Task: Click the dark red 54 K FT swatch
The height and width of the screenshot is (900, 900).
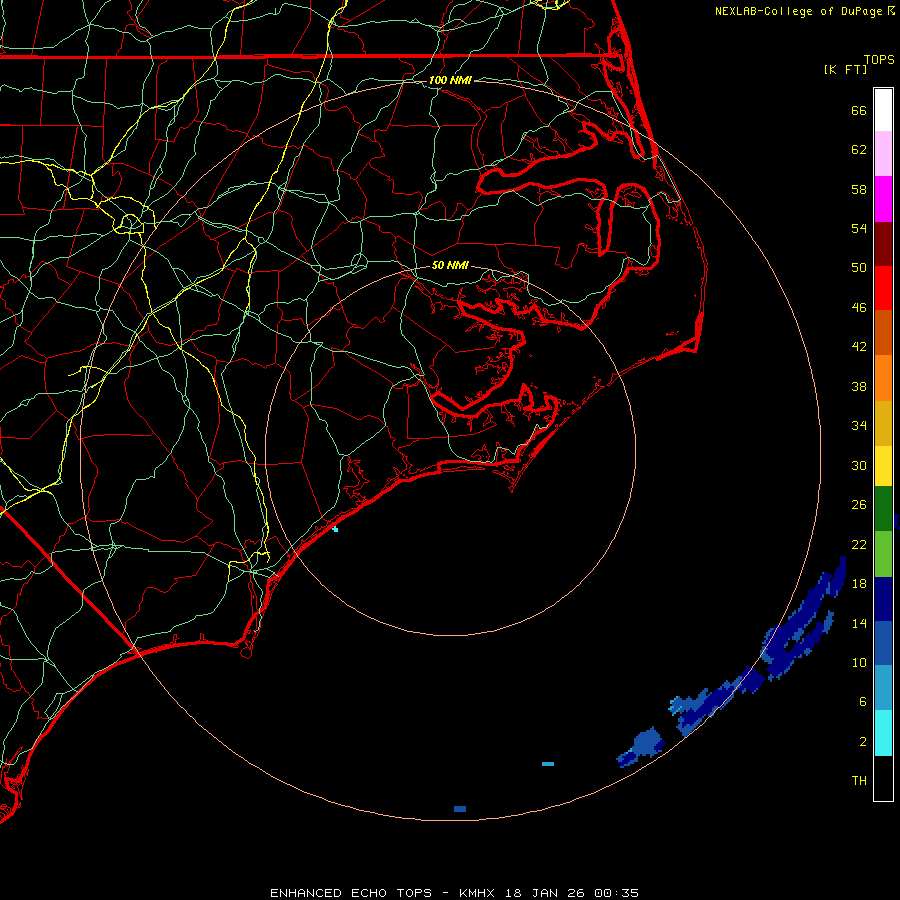Action: [x=883, y=243]
